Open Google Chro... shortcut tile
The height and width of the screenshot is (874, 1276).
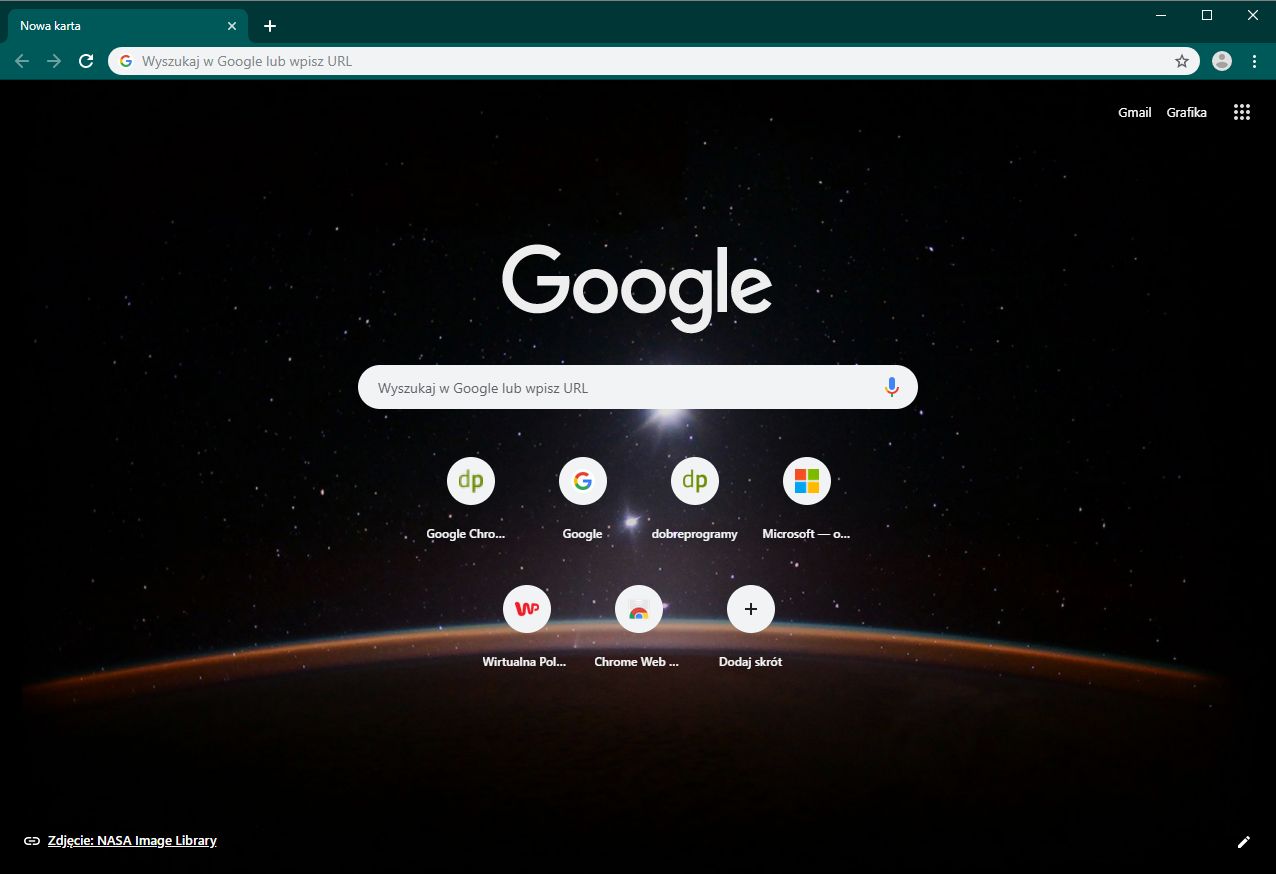tap(470, 499)
